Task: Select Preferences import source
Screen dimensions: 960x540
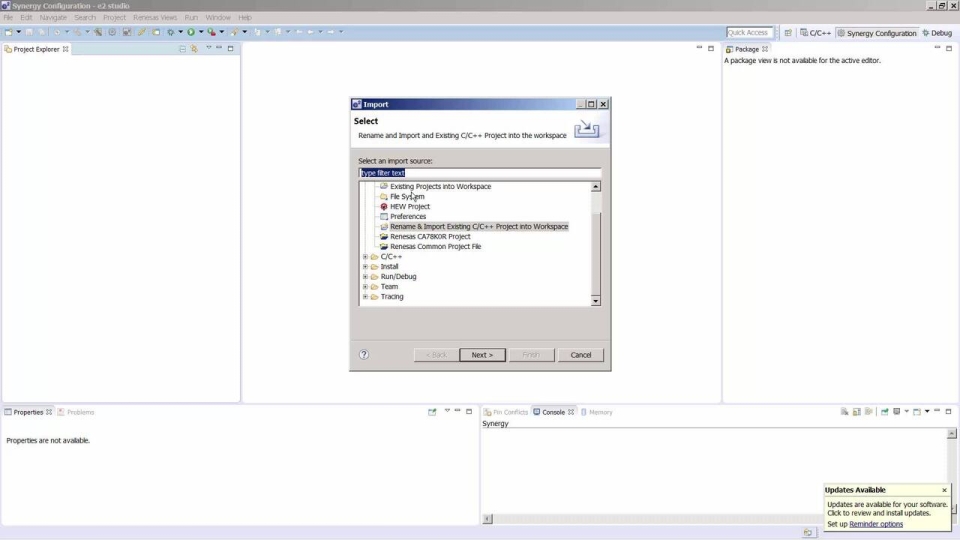Action: [x=408, y=216]
